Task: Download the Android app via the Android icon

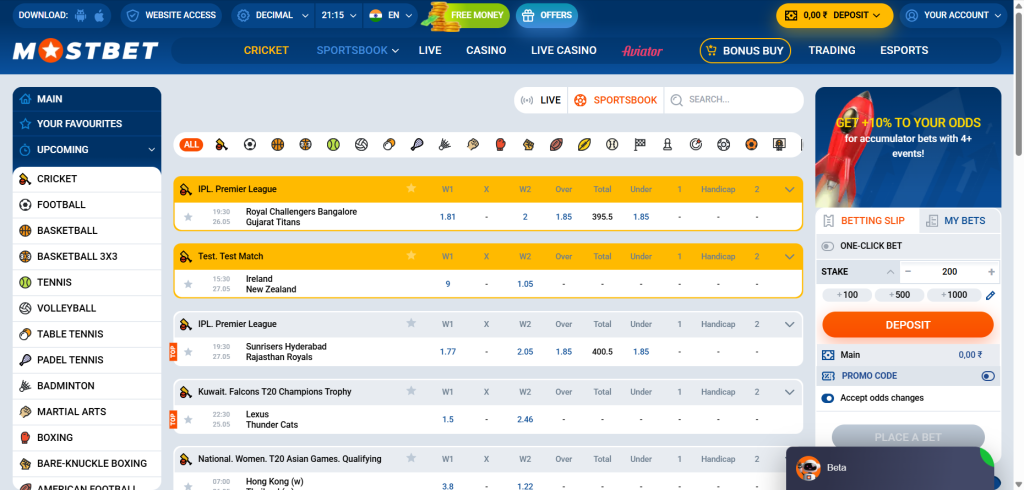Action: tap(81, 15)
